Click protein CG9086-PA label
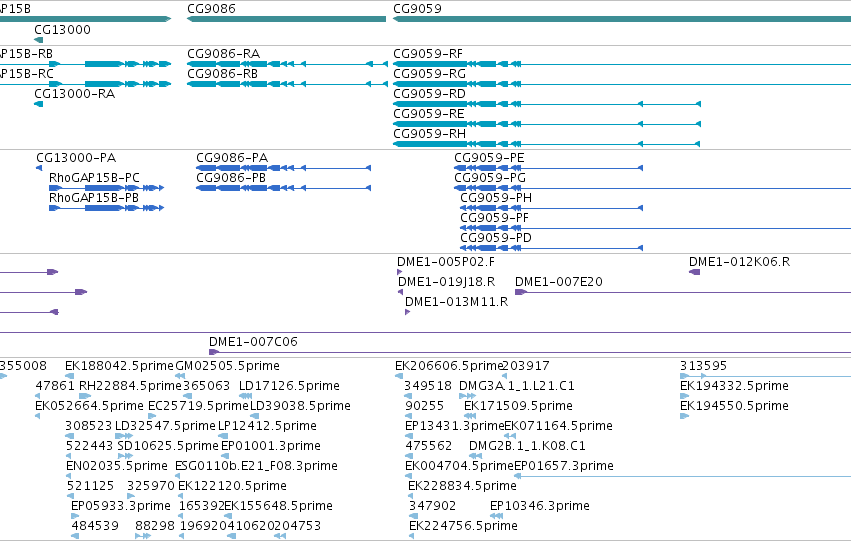 click(232, 158)
